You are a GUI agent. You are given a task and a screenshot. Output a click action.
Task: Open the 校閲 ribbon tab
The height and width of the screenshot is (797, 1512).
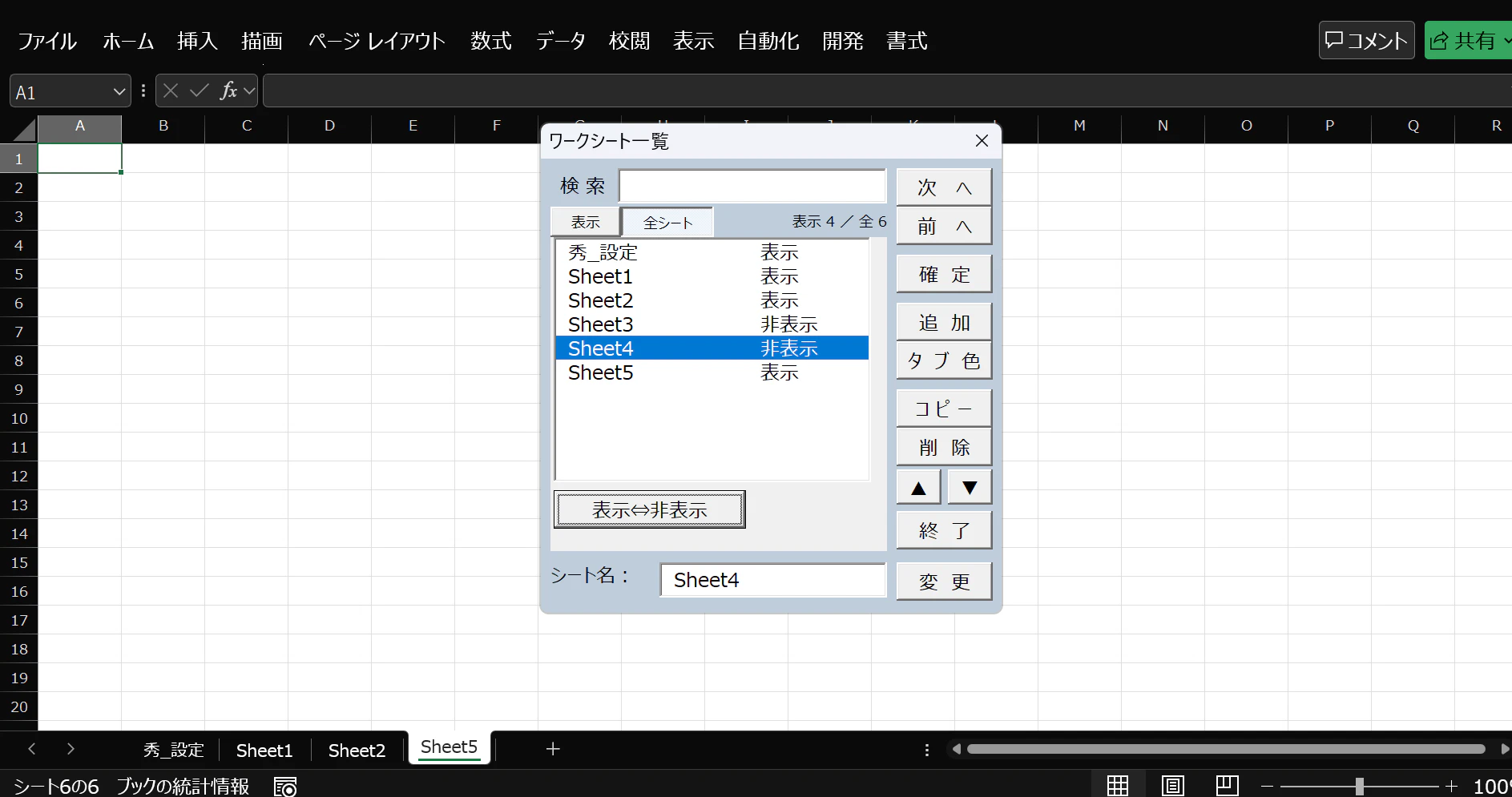[629, 41]
